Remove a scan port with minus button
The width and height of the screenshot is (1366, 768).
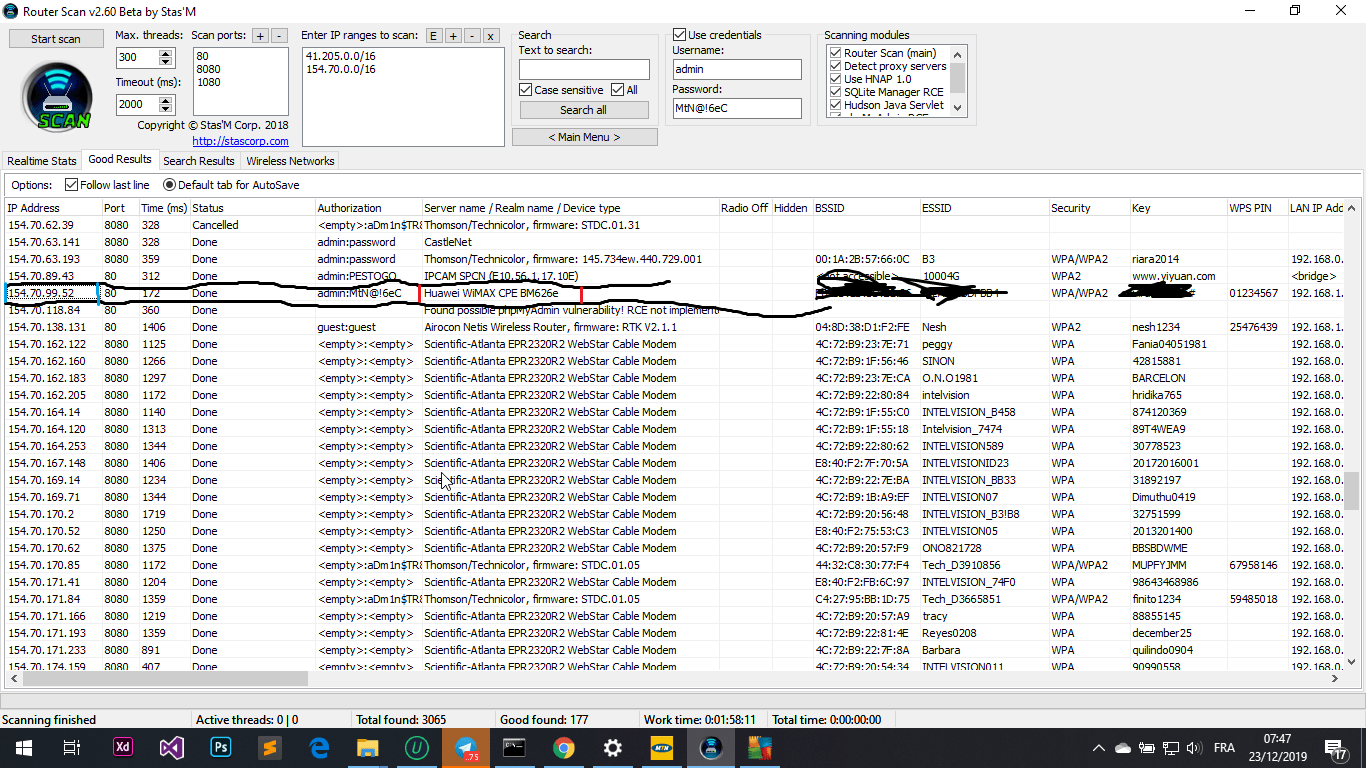[x=279, y=36]
